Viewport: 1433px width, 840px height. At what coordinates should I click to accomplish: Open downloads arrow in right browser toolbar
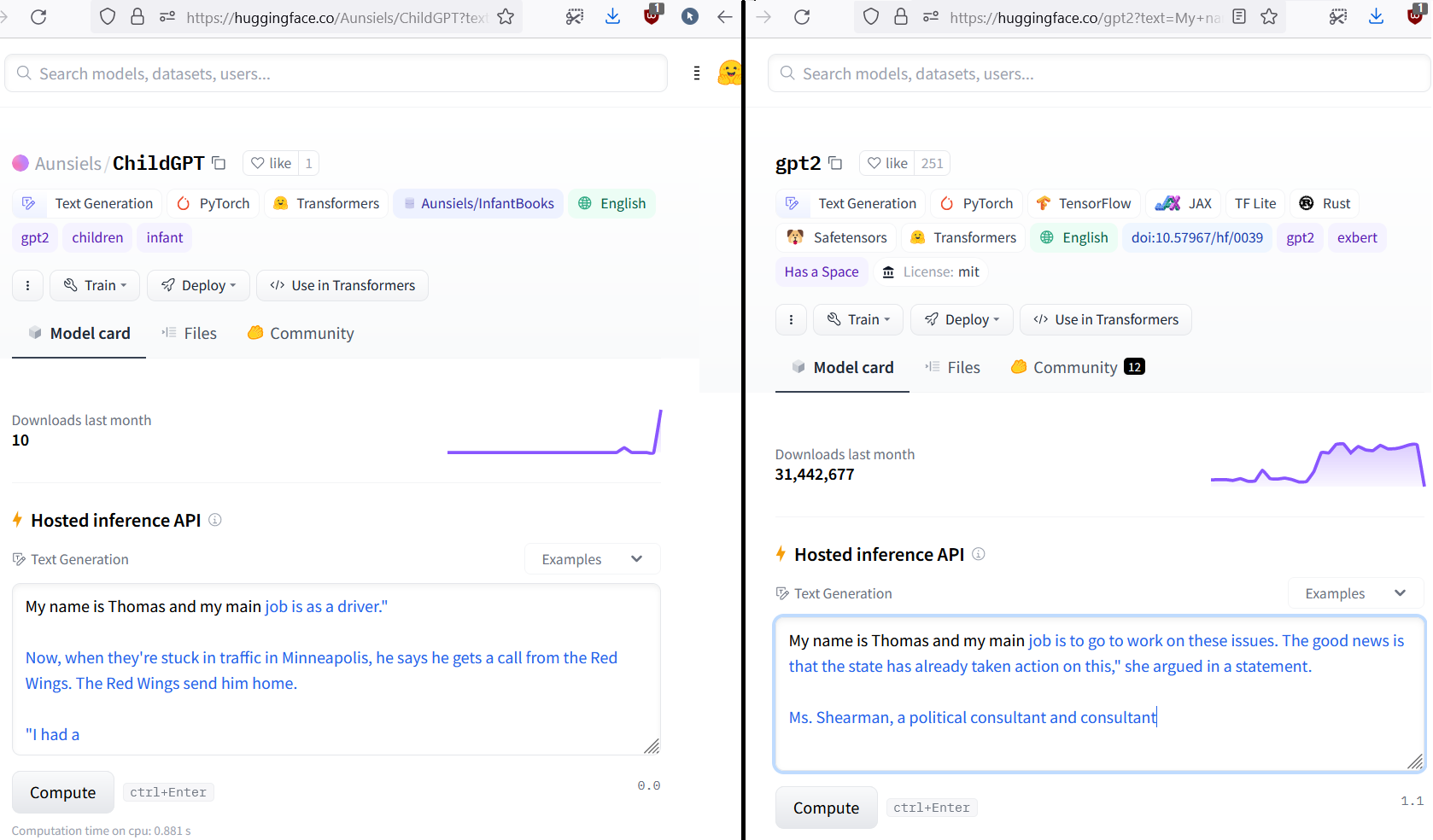click(1376, 16)
